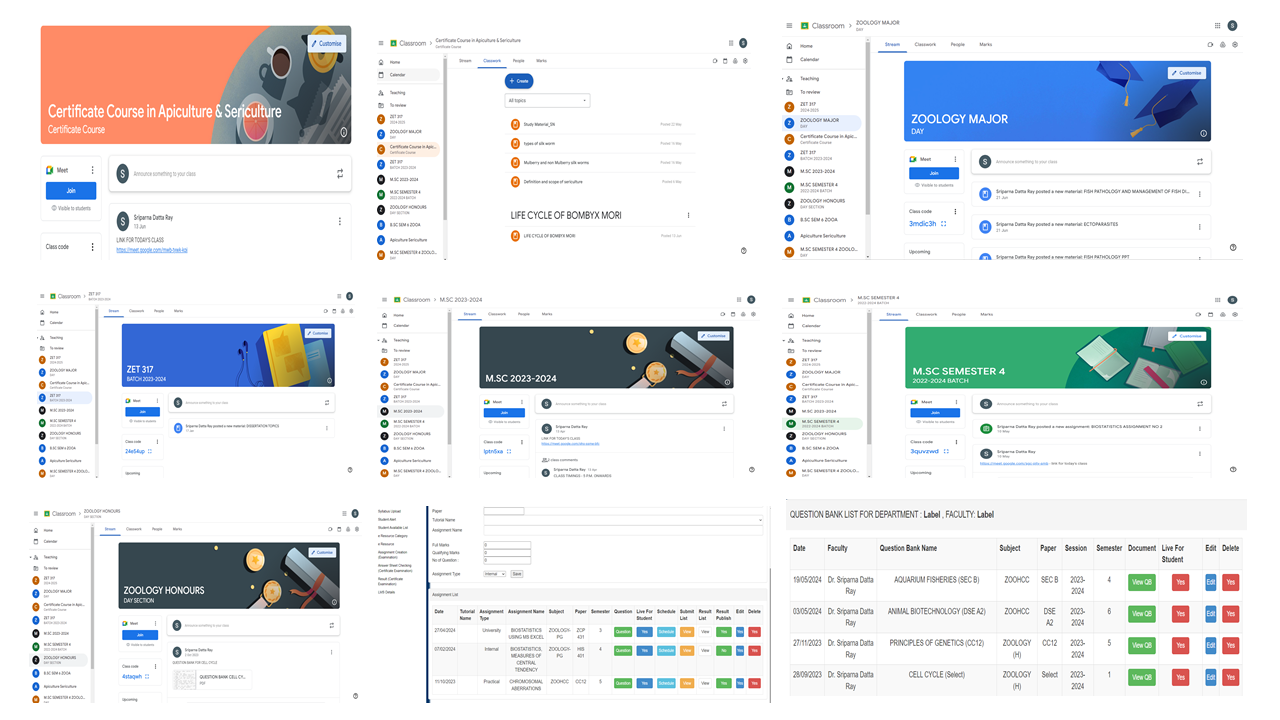1280x720 pixels.
Task: Join Meet in Certificate Course banner window
Action: 71,190
